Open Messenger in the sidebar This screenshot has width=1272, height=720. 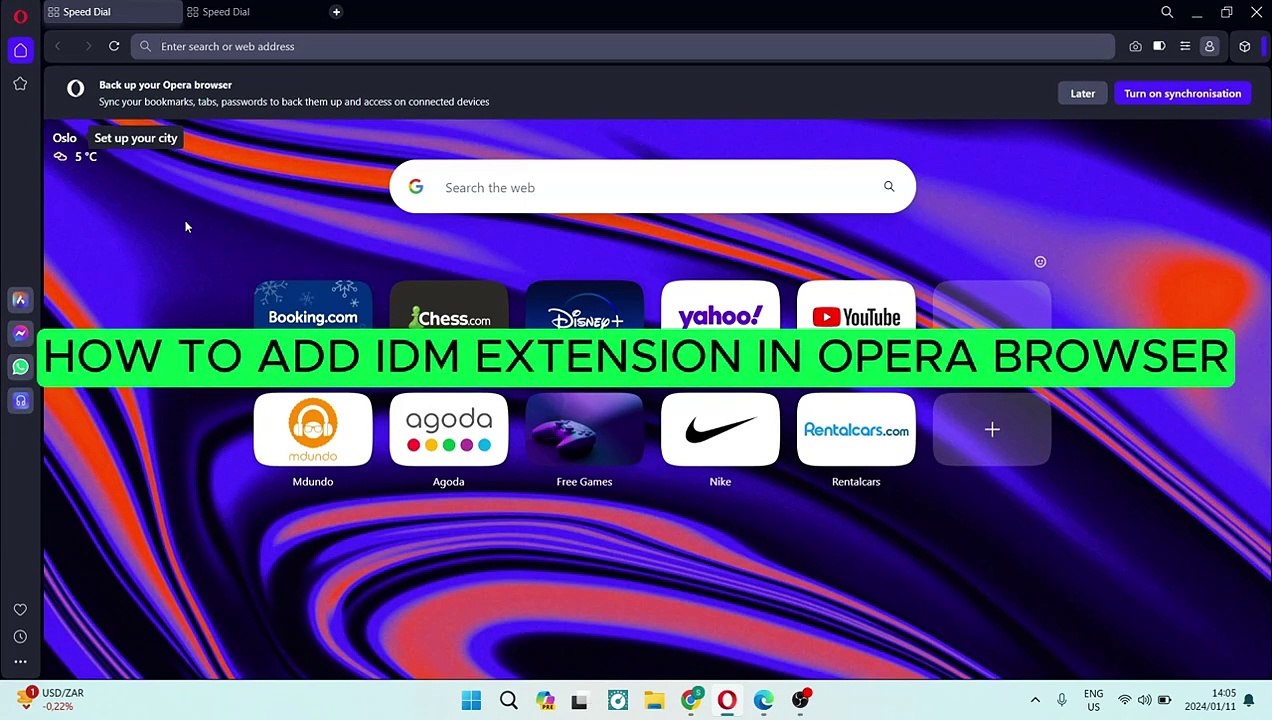[x=20, y=333]
